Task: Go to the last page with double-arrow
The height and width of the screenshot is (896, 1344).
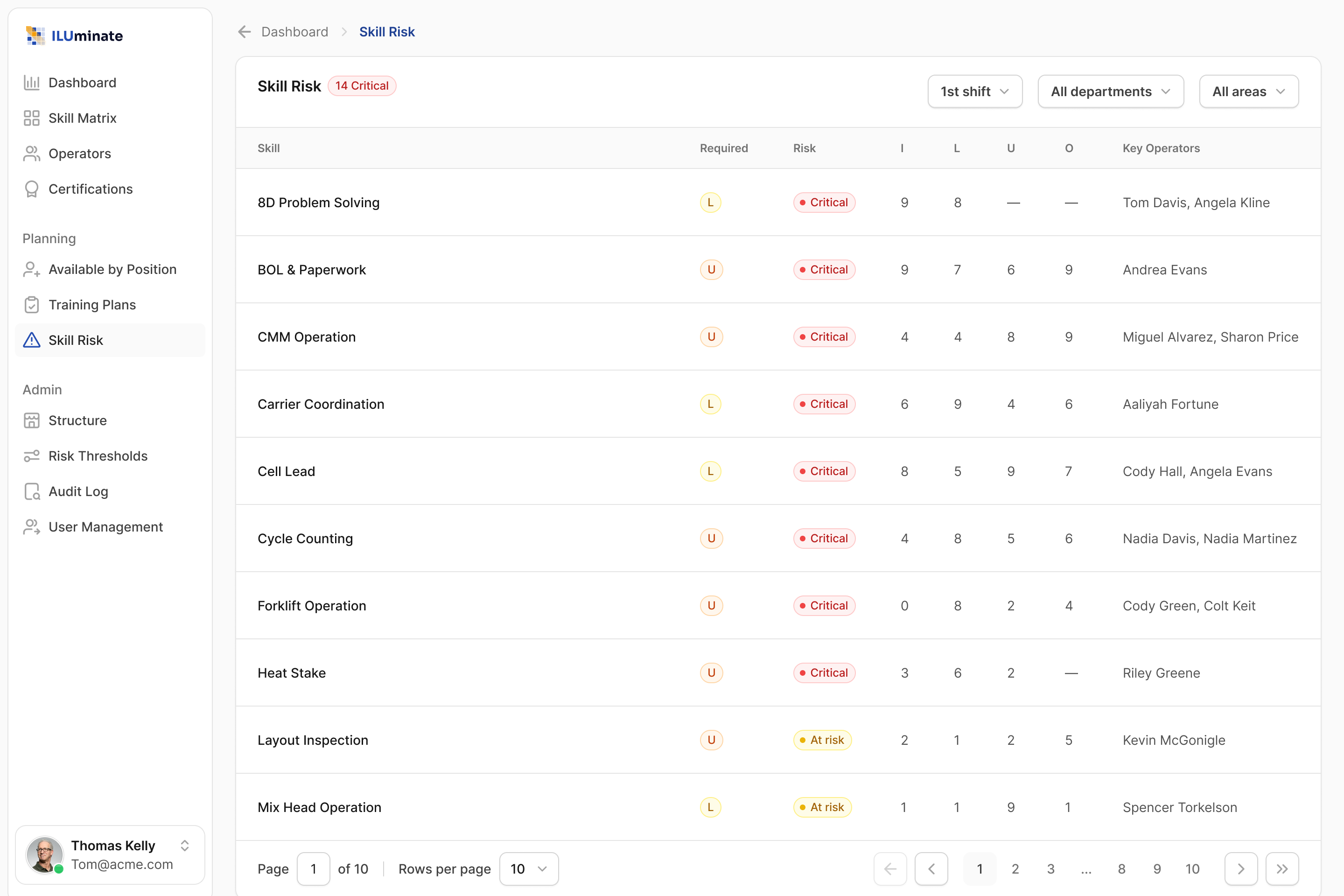Action: click(x=1282, y=869)
